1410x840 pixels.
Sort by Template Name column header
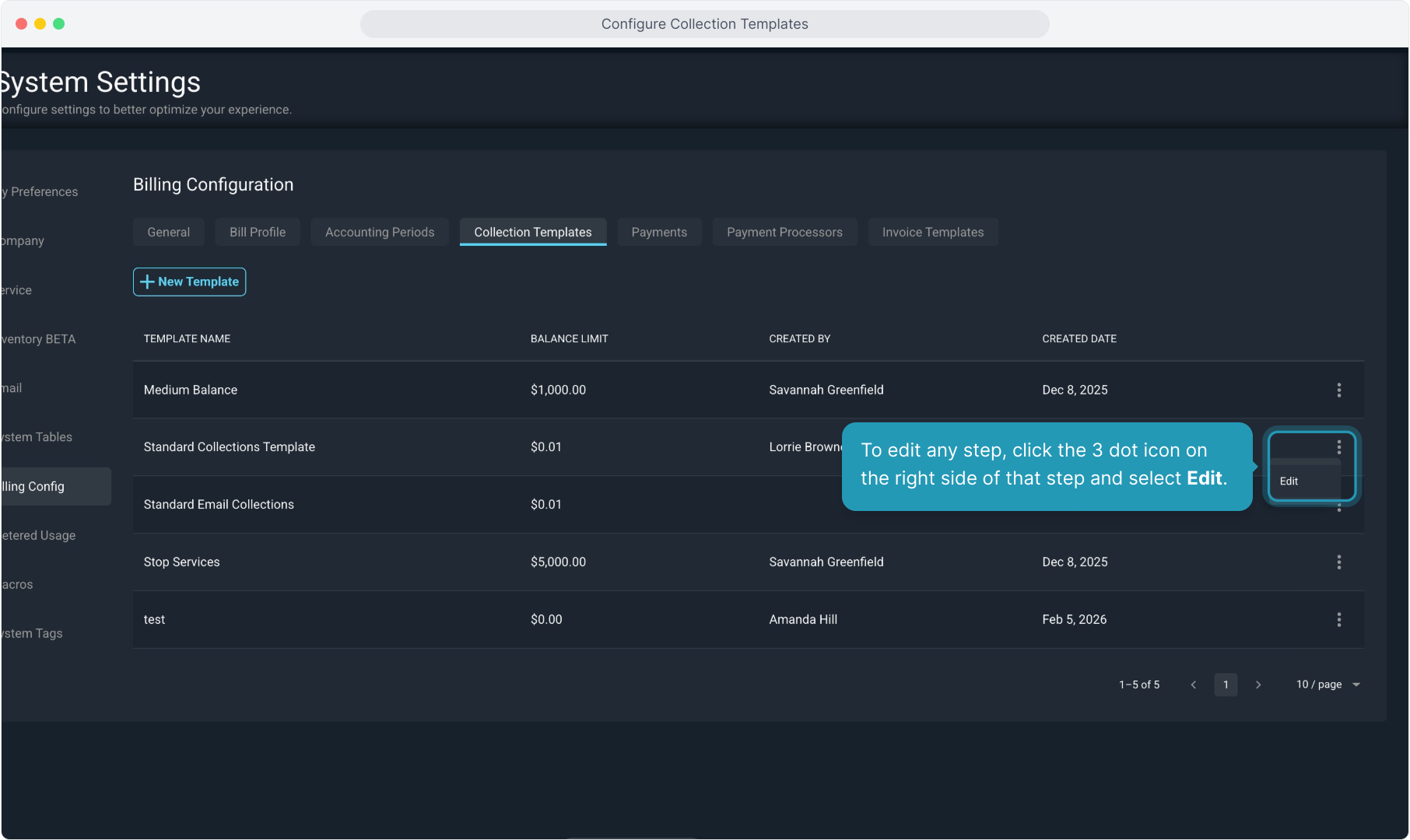point(187,339)
